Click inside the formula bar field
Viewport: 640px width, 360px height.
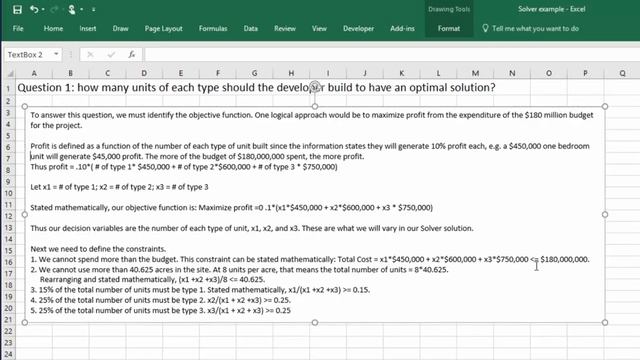click(x=392, y=55)
